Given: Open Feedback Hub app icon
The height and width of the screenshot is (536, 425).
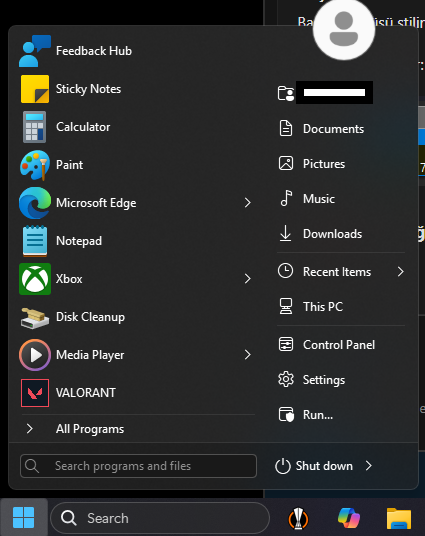Looking at the screenshot, I should (x=35, y=51).
